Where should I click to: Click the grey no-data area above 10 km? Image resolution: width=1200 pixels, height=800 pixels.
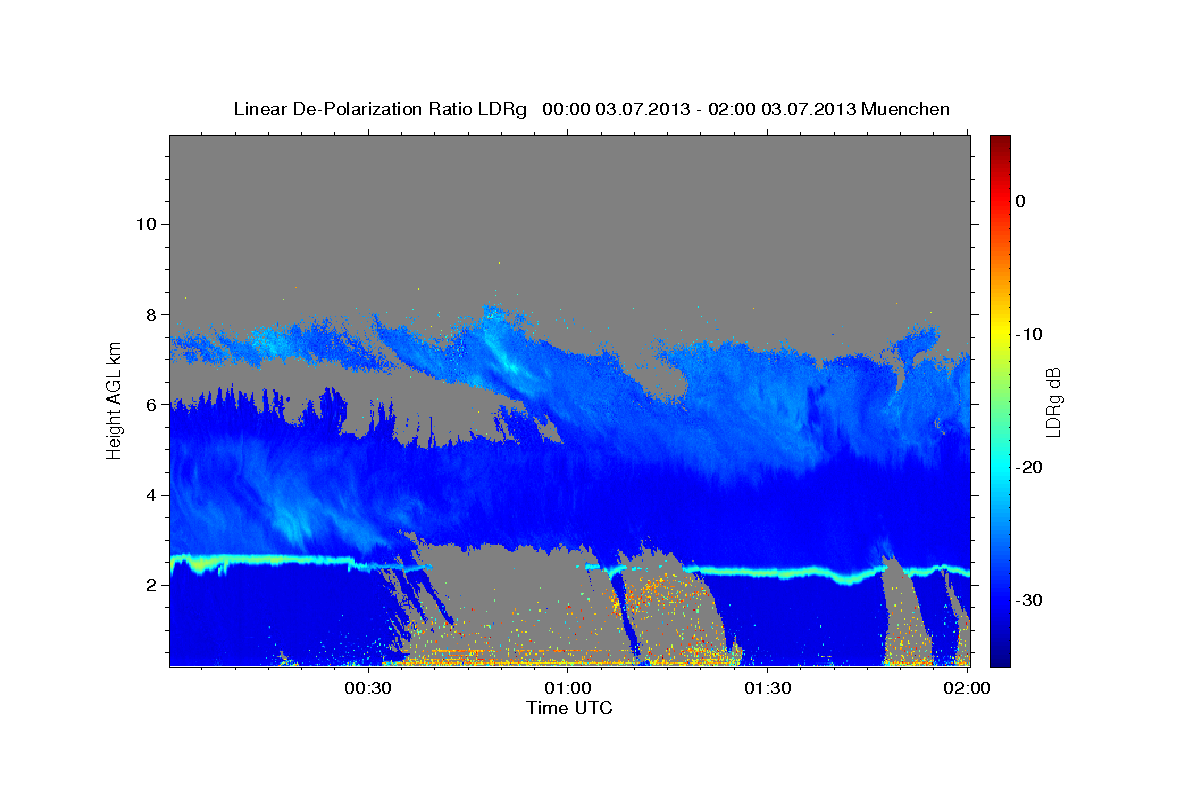(x=569, y=180)
